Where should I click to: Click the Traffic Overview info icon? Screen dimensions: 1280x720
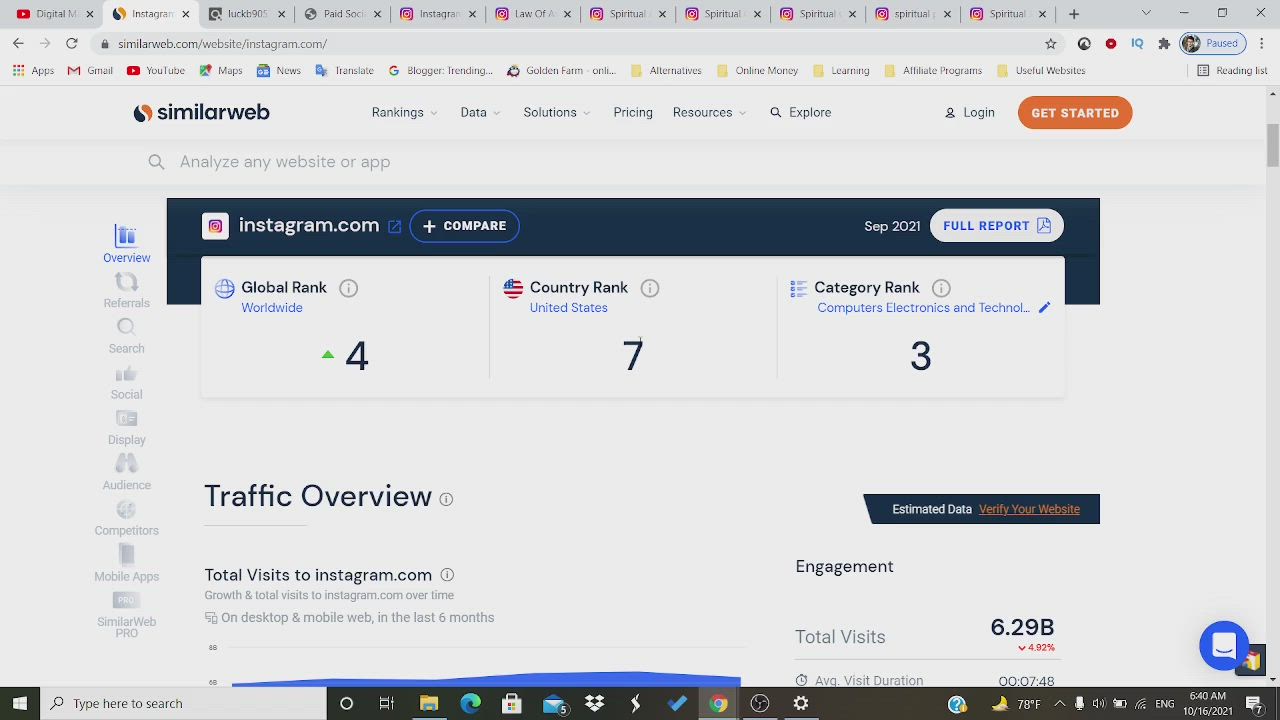446,499
